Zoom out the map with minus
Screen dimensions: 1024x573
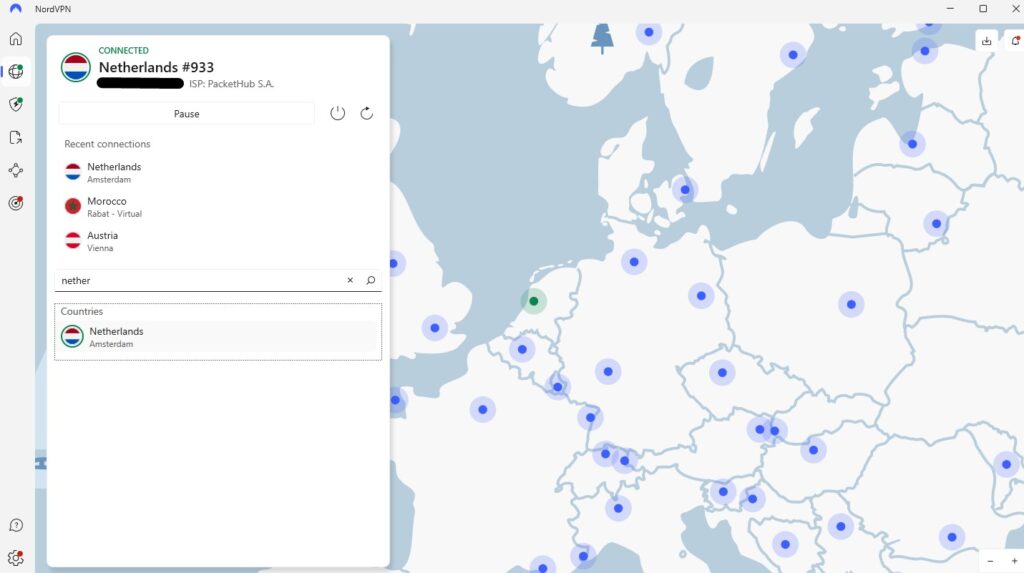tap(991, 561)
